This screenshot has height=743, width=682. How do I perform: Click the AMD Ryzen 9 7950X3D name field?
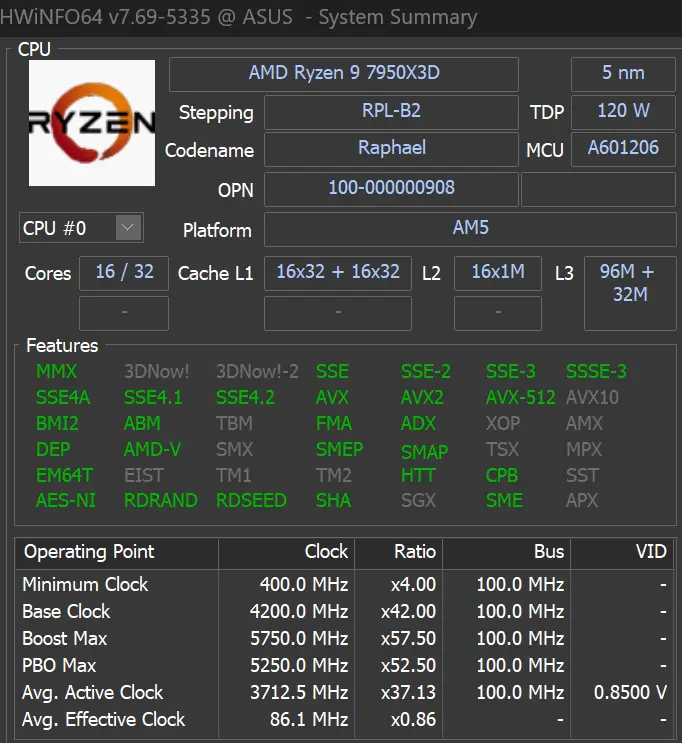(344, 74)
